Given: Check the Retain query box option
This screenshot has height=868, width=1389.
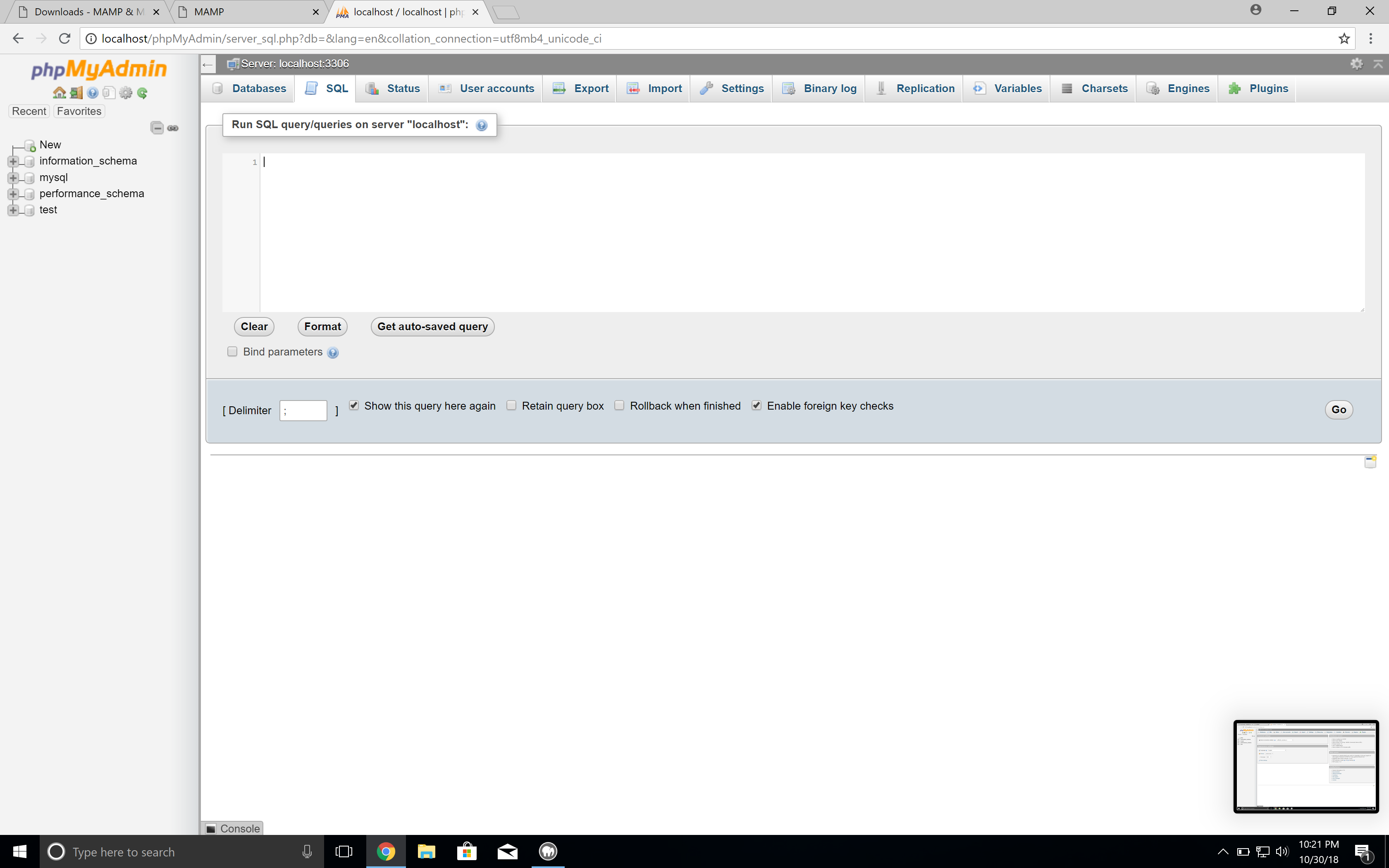Looking at the screenshot, I should [x=511, y=405].
